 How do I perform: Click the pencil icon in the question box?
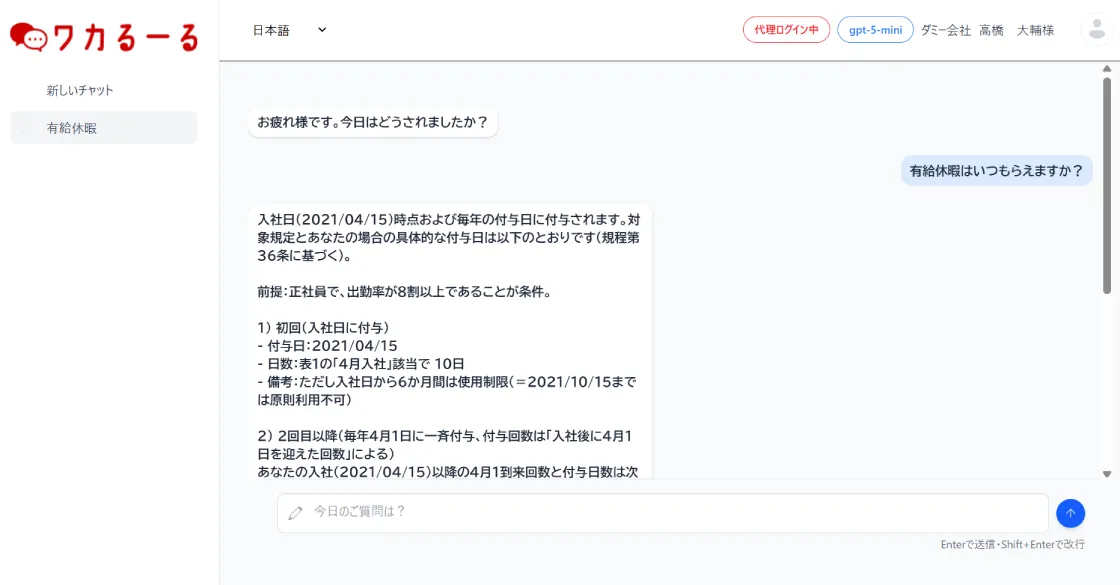295,513
